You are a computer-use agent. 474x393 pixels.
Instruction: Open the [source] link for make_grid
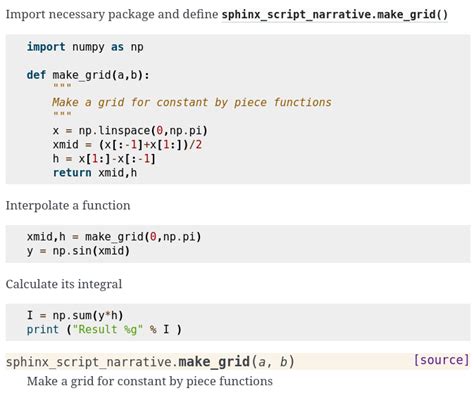(x=441, y=360)
